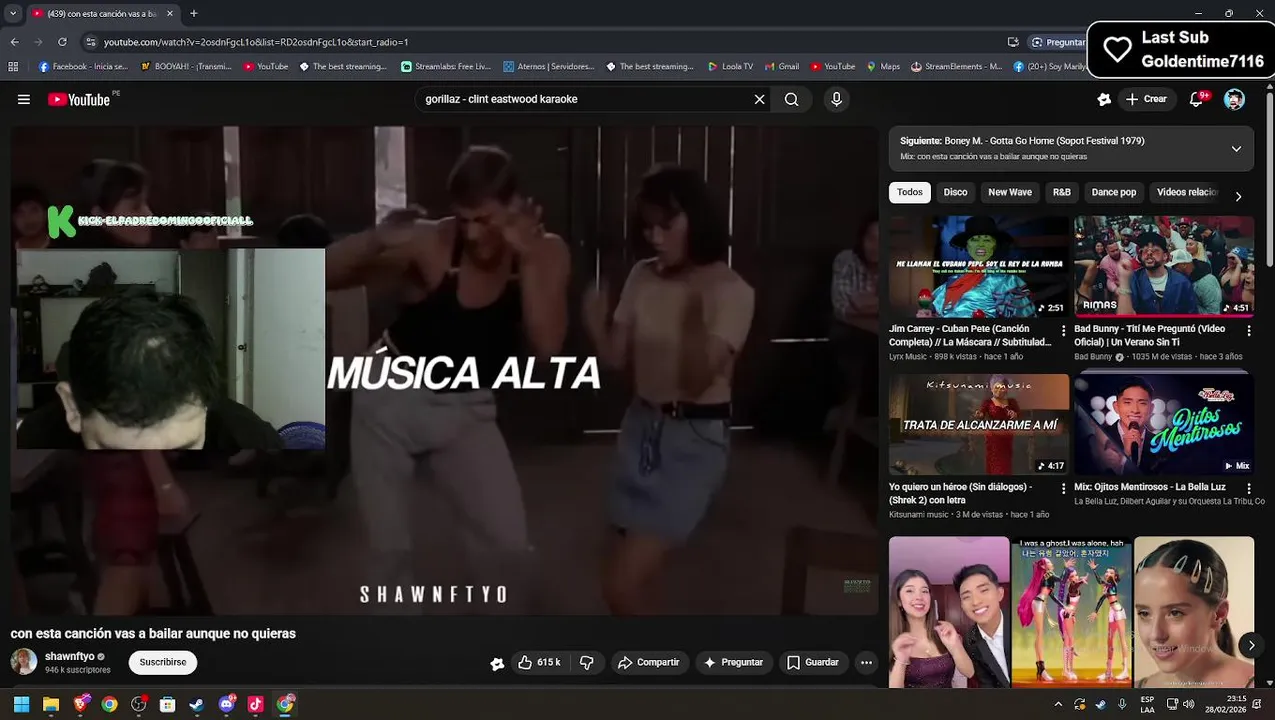Open options for Yo quiero un héroe video
The height and width of the screenshot is (720, 1275).
(x=1063, y=489)
